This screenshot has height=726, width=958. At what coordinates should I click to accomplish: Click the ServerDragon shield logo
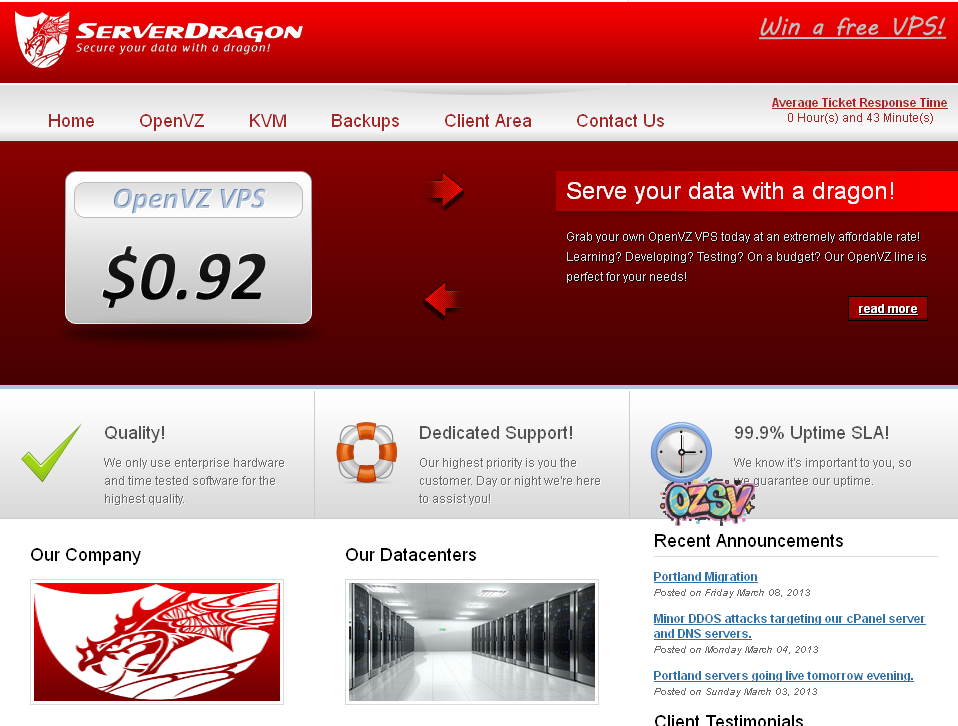[42, 39]
